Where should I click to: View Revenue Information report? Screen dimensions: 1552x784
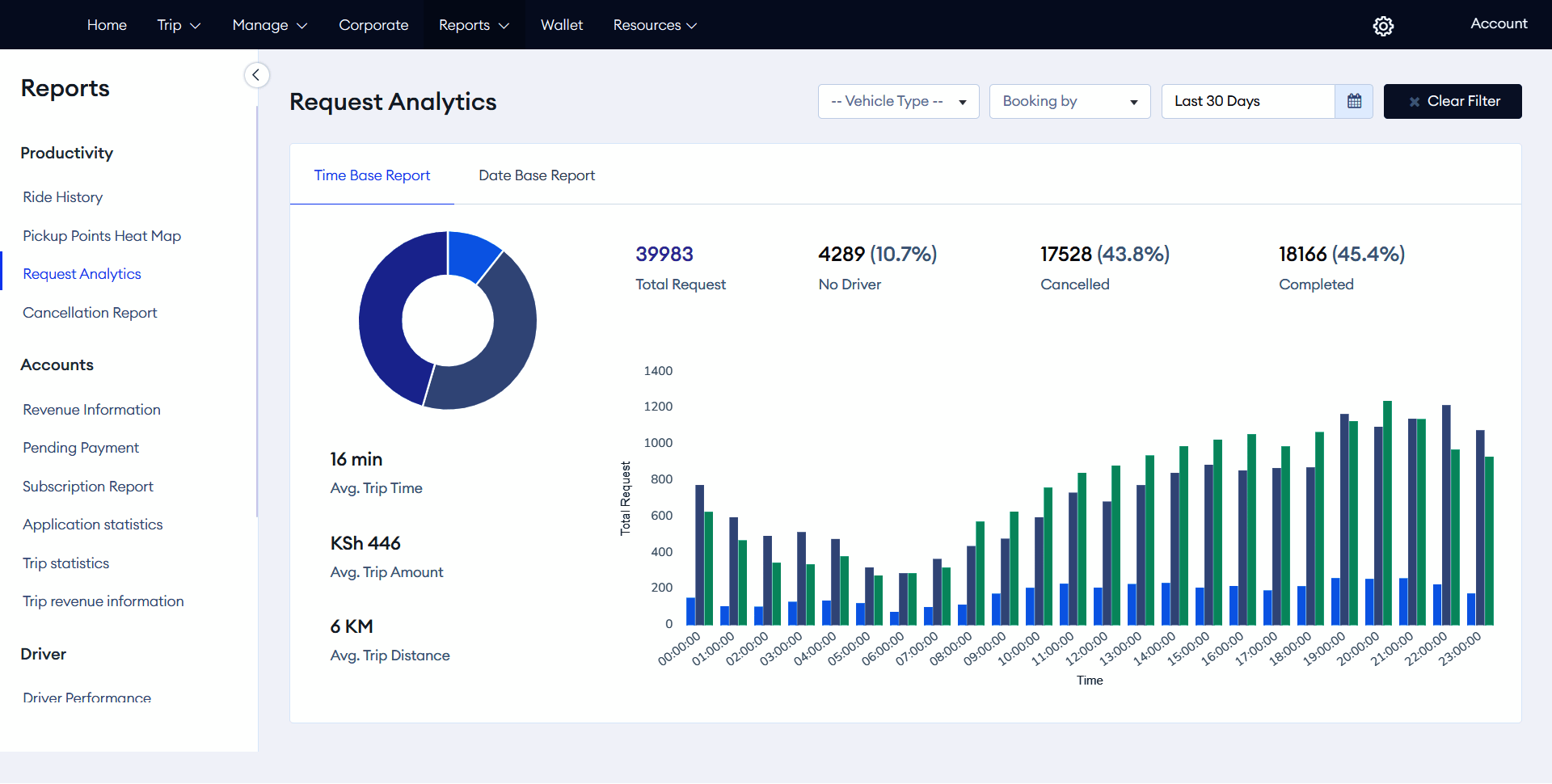tap(91, 410)
